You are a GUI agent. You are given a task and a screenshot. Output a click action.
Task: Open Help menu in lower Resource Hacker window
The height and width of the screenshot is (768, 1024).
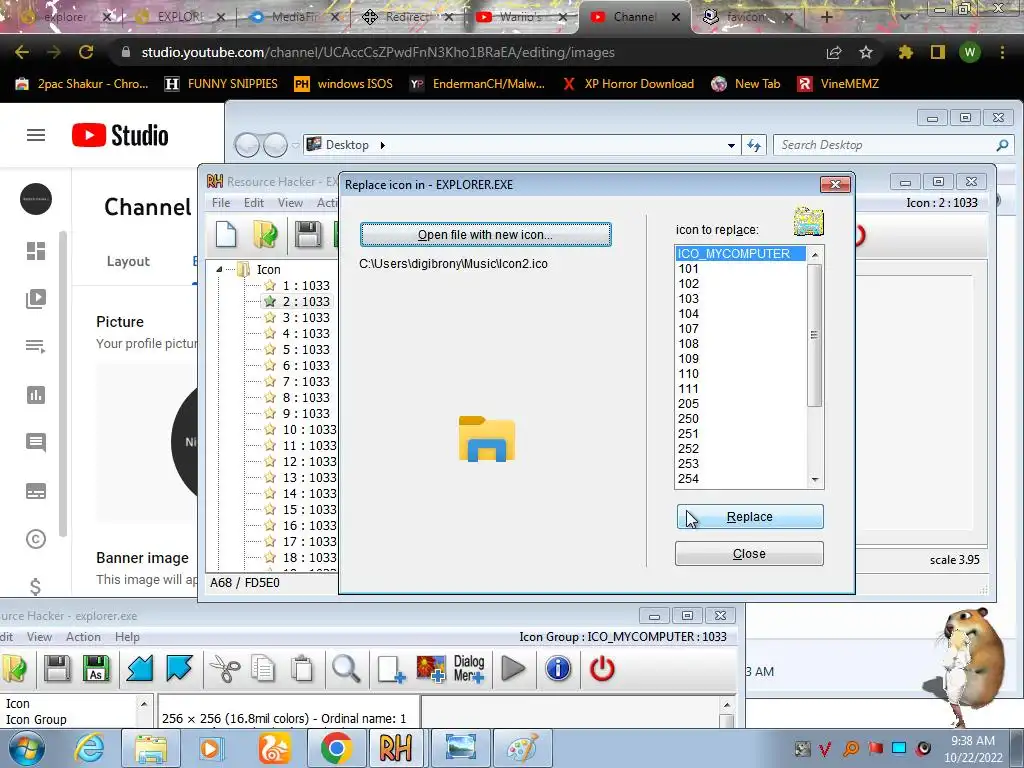(127, 637)
